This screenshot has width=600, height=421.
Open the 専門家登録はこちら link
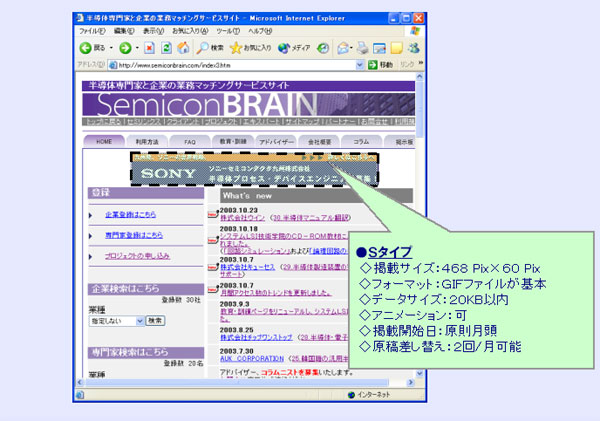pyautogui.click(x=134, y=235)
